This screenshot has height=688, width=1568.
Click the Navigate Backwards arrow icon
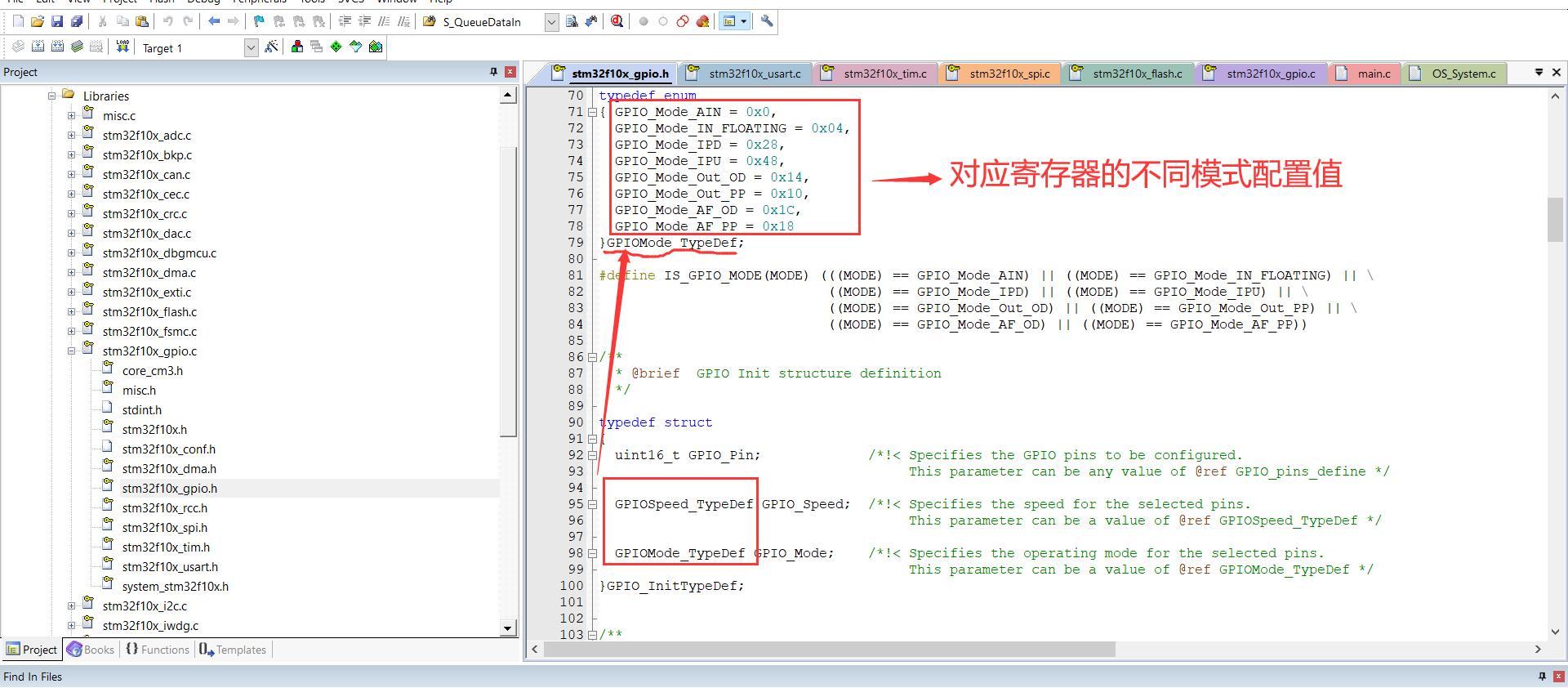tap(214, 22)
